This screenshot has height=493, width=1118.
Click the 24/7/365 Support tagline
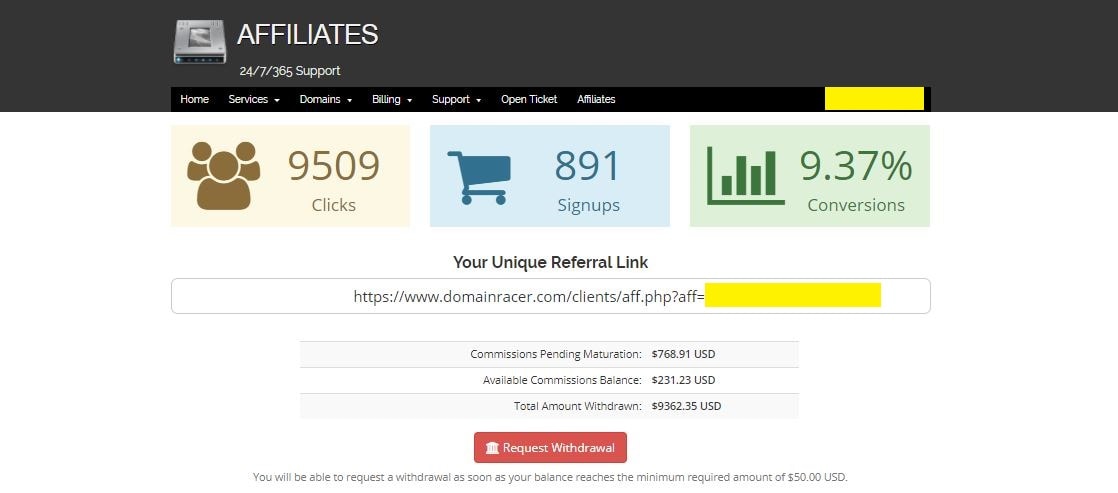click(289, 71)
